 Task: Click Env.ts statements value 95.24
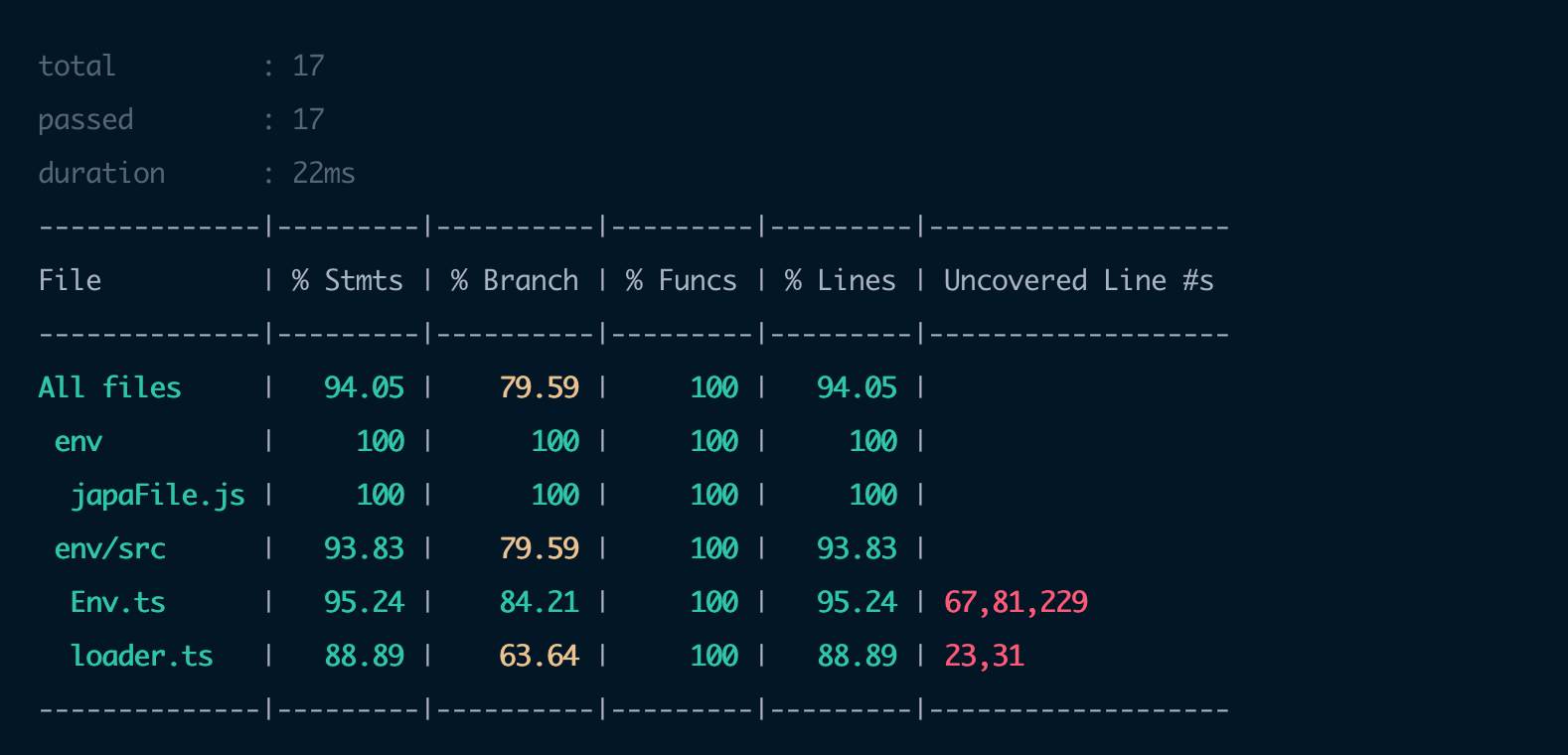pos(364,602)
